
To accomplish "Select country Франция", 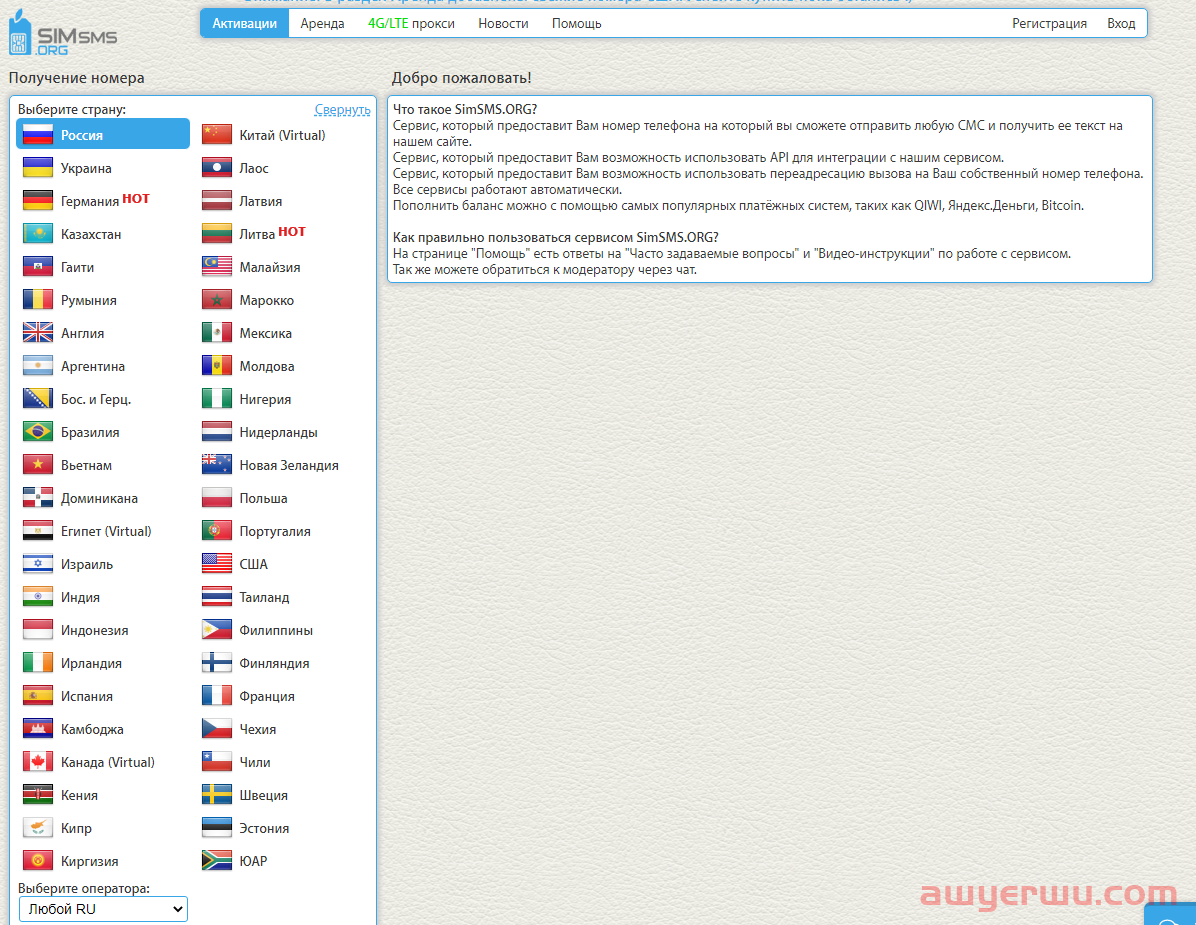I will [x=267, y=696].
